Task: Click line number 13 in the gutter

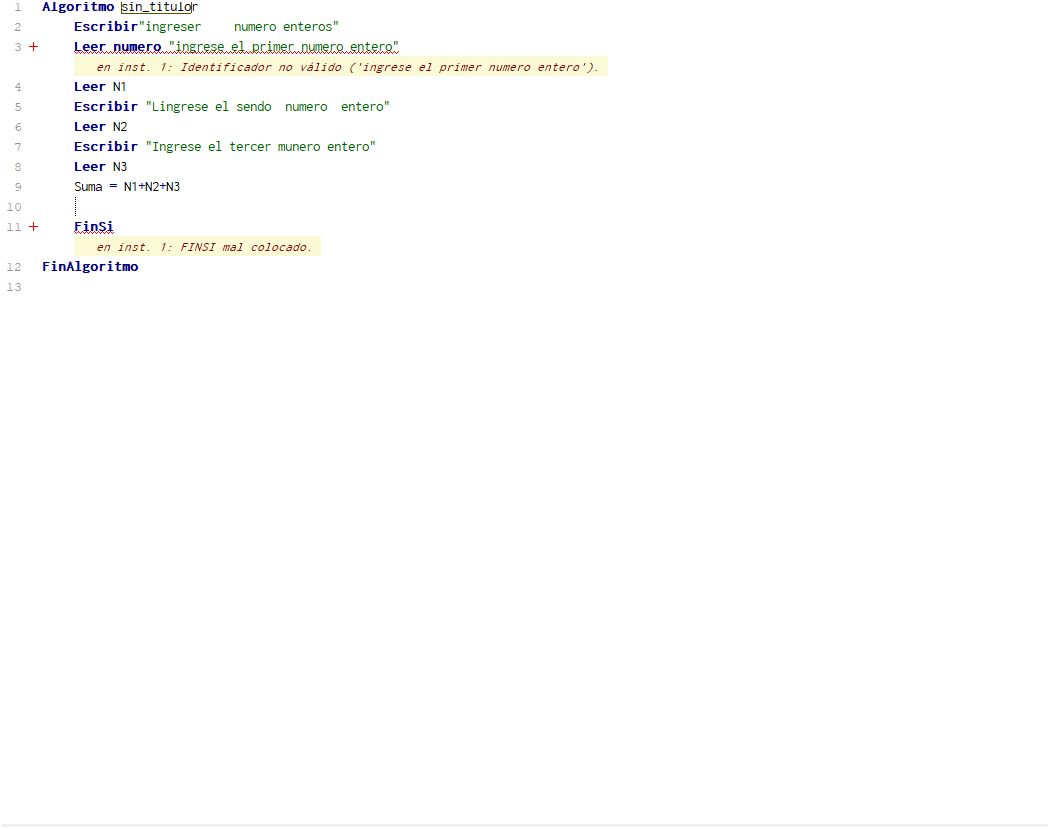Action: coord(14,287)
